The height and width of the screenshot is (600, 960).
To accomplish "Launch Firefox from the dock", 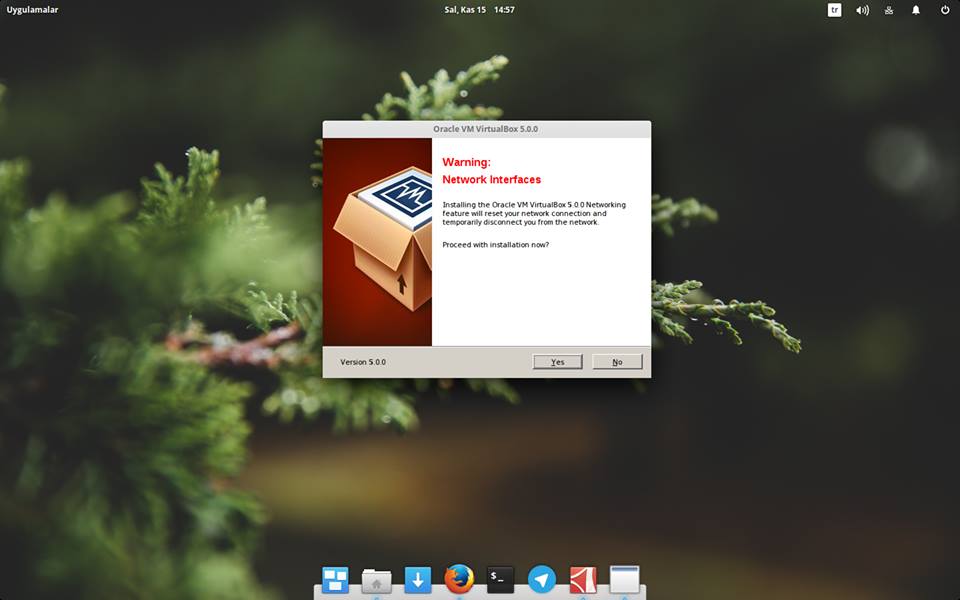I will pos(459,579).
